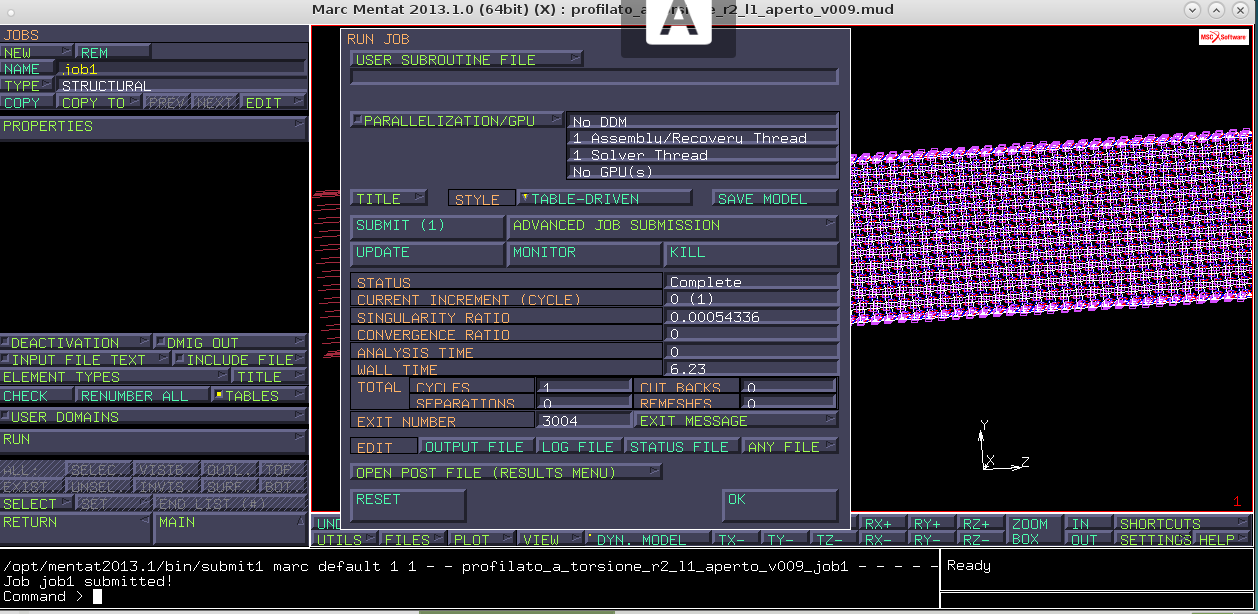
Task: Open the EXIT MESSAGE popup
Action: point(737,421)
